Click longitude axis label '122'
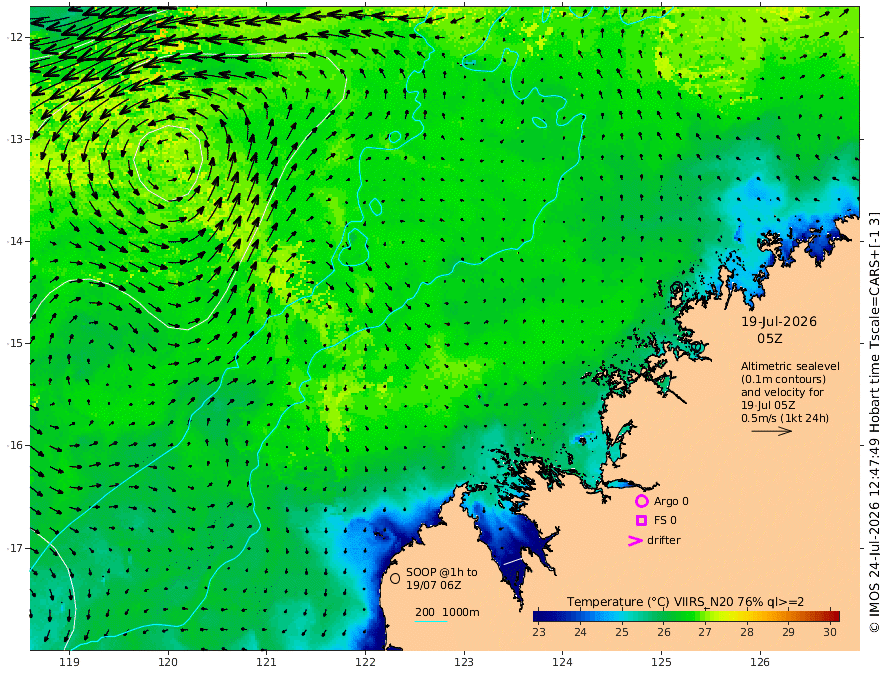The image size is (880, 680). [365, 662]
